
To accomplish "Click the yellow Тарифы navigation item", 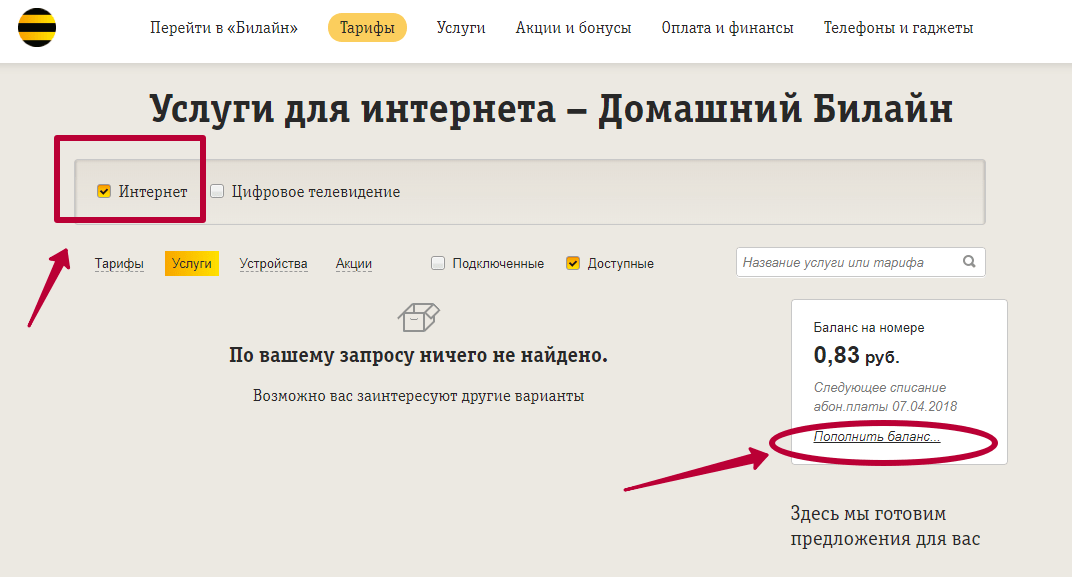I will (366, 28).
